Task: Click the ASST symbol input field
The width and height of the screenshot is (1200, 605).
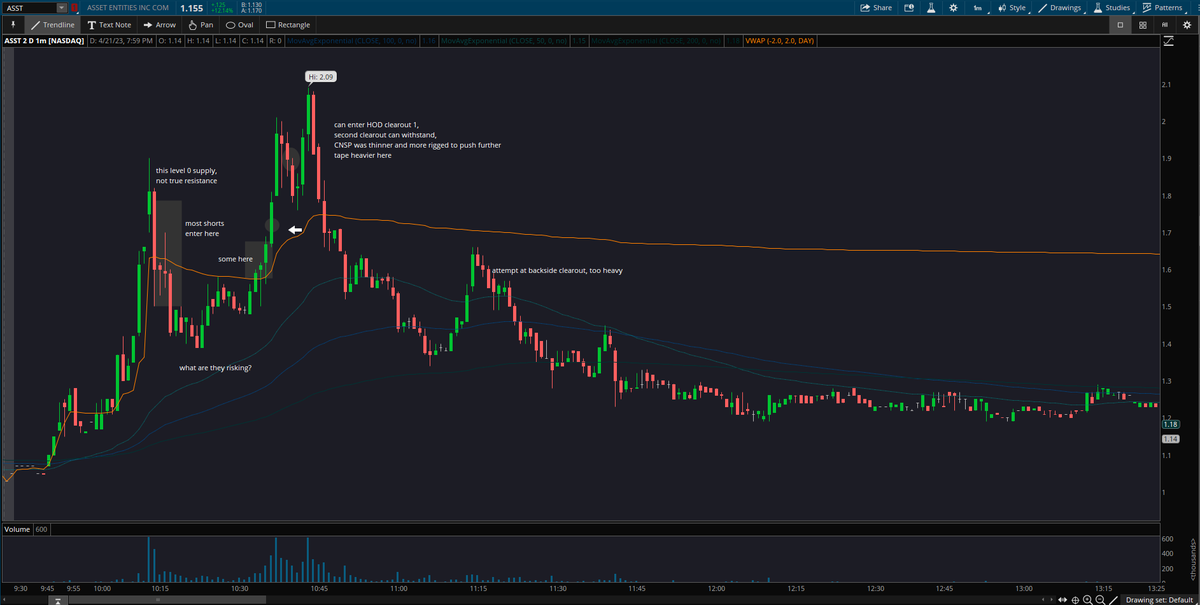Action: [x=30, y=8]
